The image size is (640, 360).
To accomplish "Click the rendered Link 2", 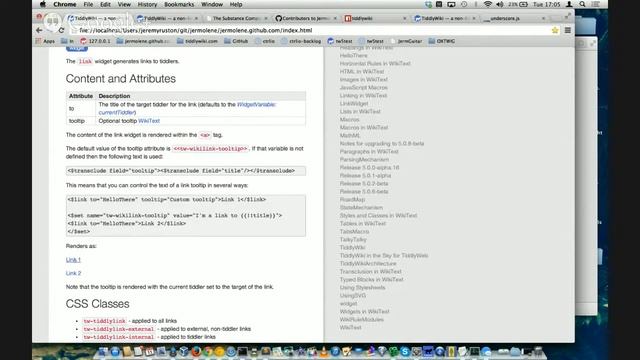I will click(x=73, y=273).
